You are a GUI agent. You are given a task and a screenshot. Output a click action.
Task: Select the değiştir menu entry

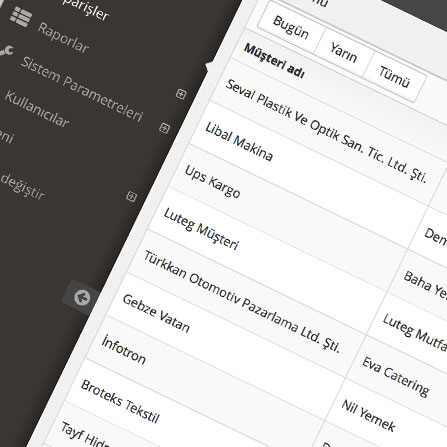22,186
